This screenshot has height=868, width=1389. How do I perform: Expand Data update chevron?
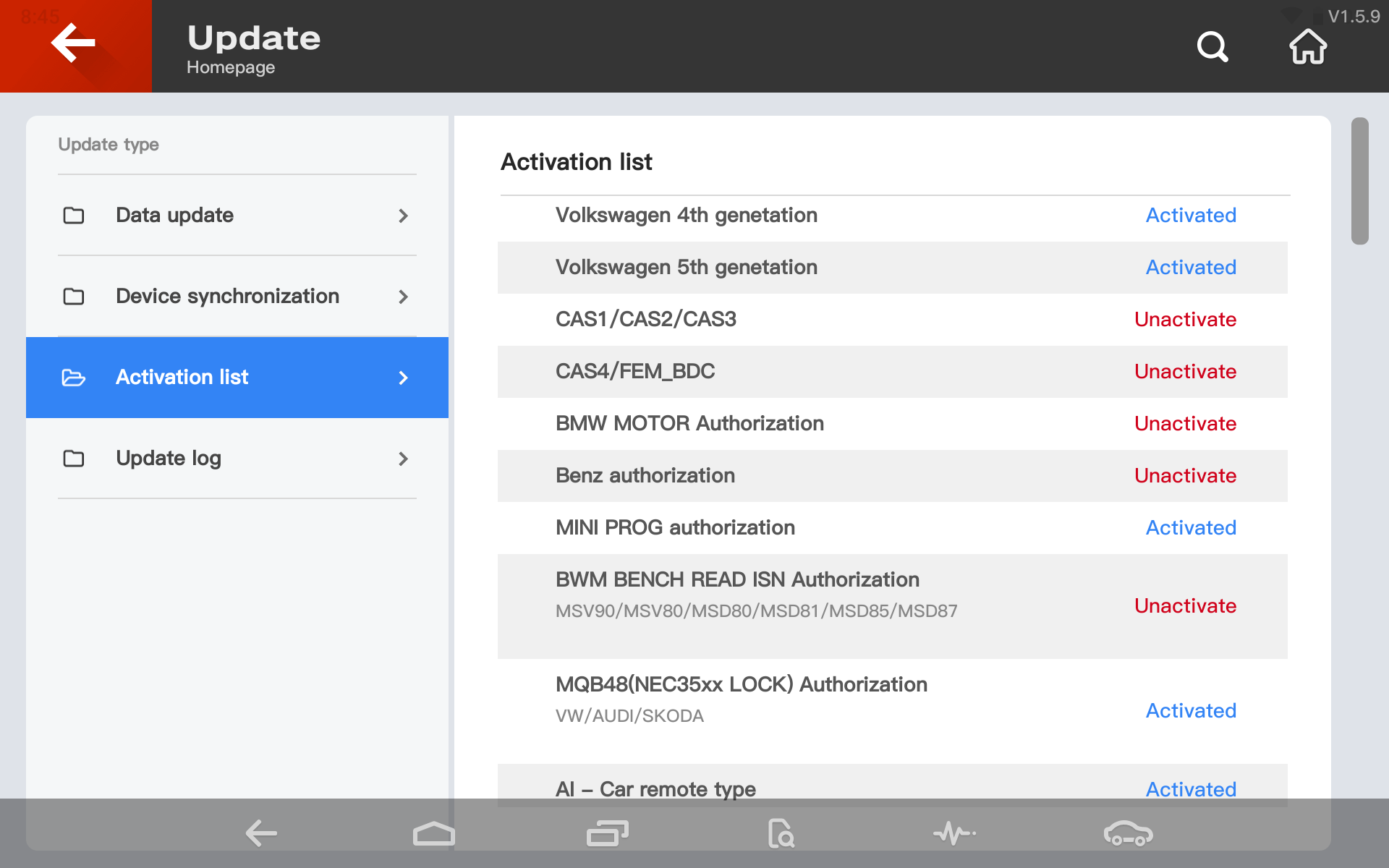(403, 216)
